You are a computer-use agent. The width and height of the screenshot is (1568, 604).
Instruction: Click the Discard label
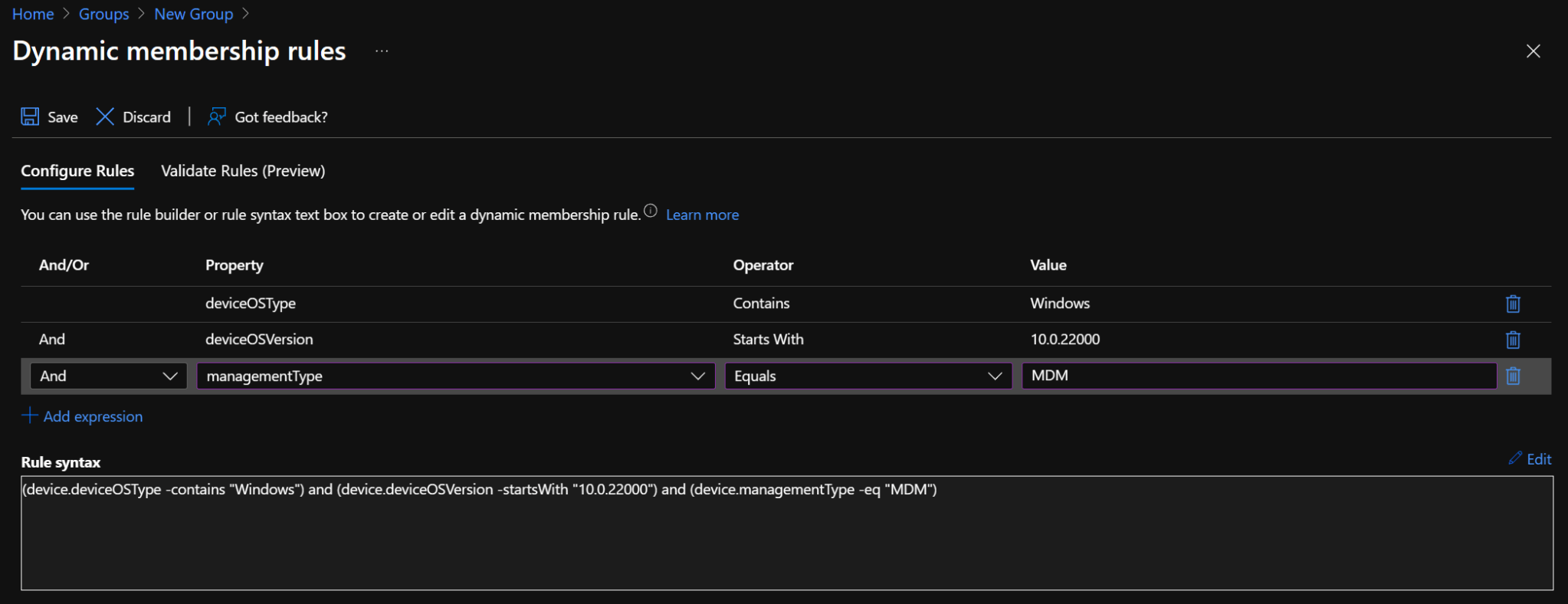(146, 117)
